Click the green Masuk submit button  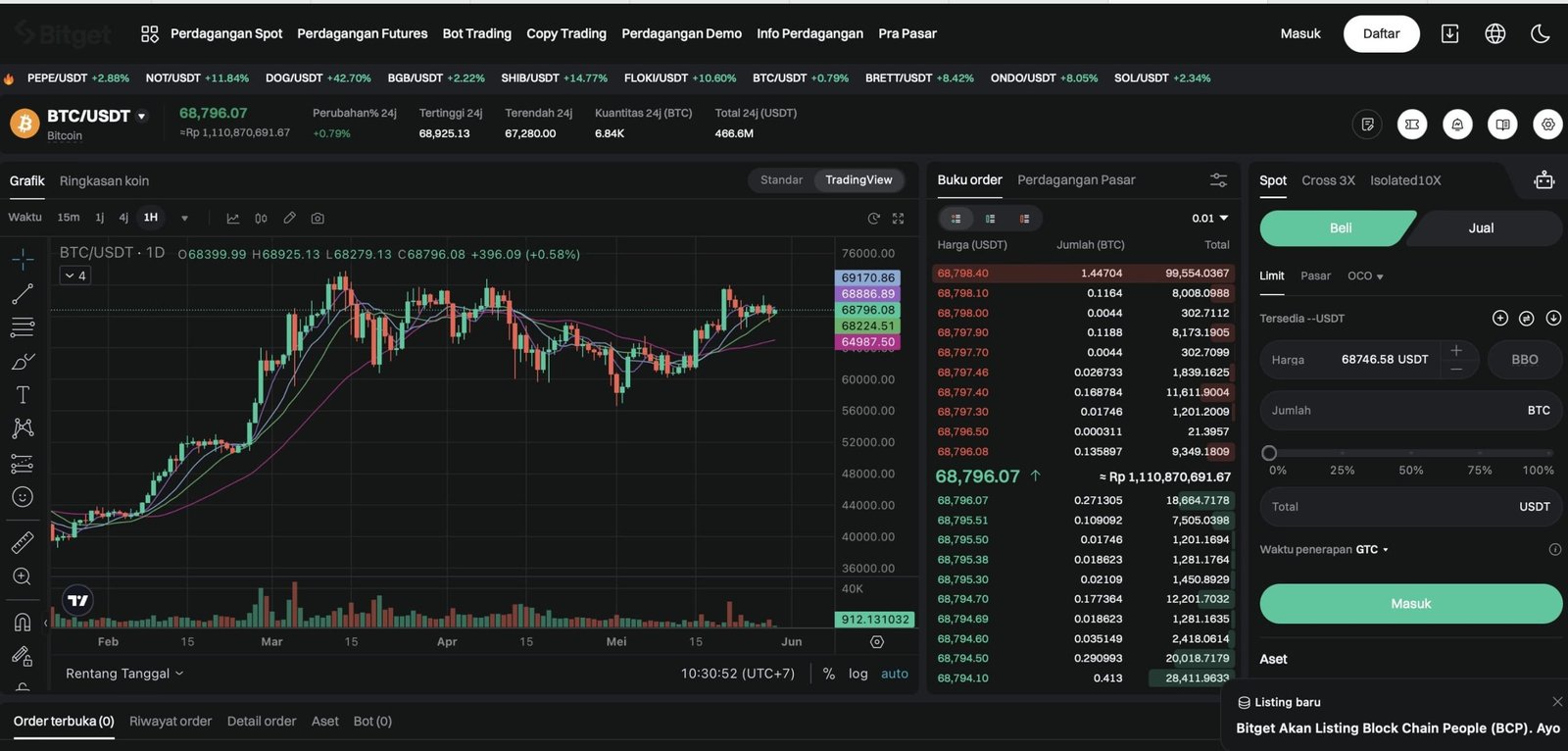point(1411,604)
